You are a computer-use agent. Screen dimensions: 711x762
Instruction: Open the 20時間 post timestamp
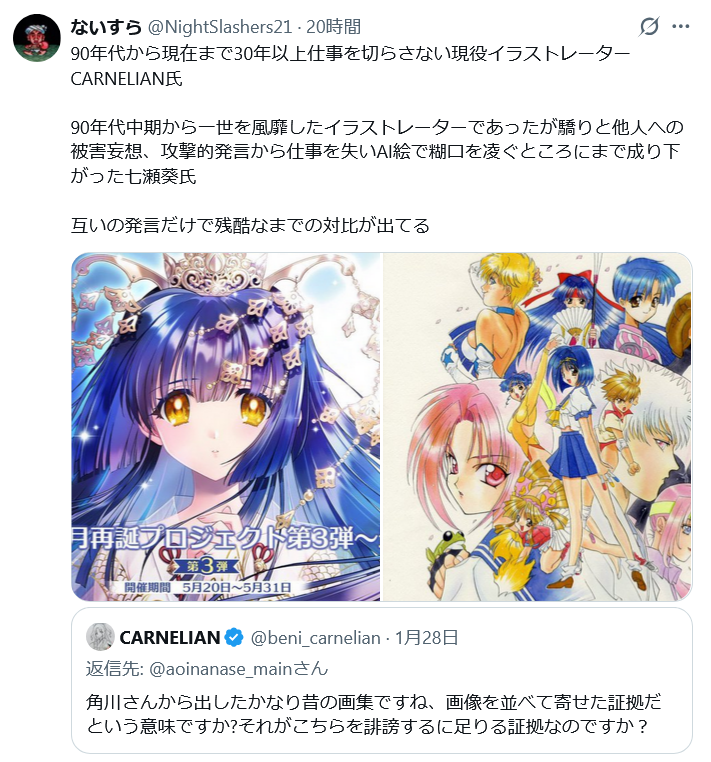tap(333, 27)
